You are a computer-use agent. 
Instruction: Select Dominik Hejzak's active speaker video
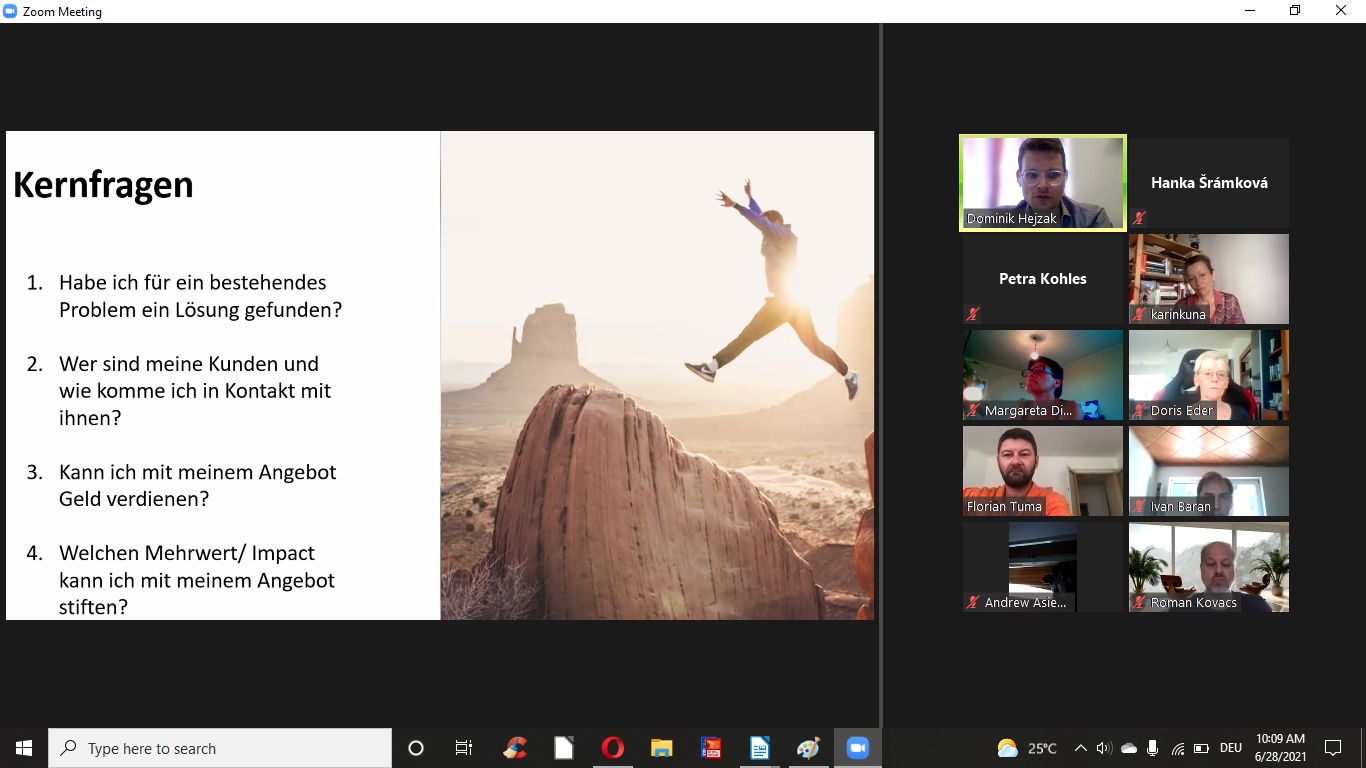pos(1043,183)
